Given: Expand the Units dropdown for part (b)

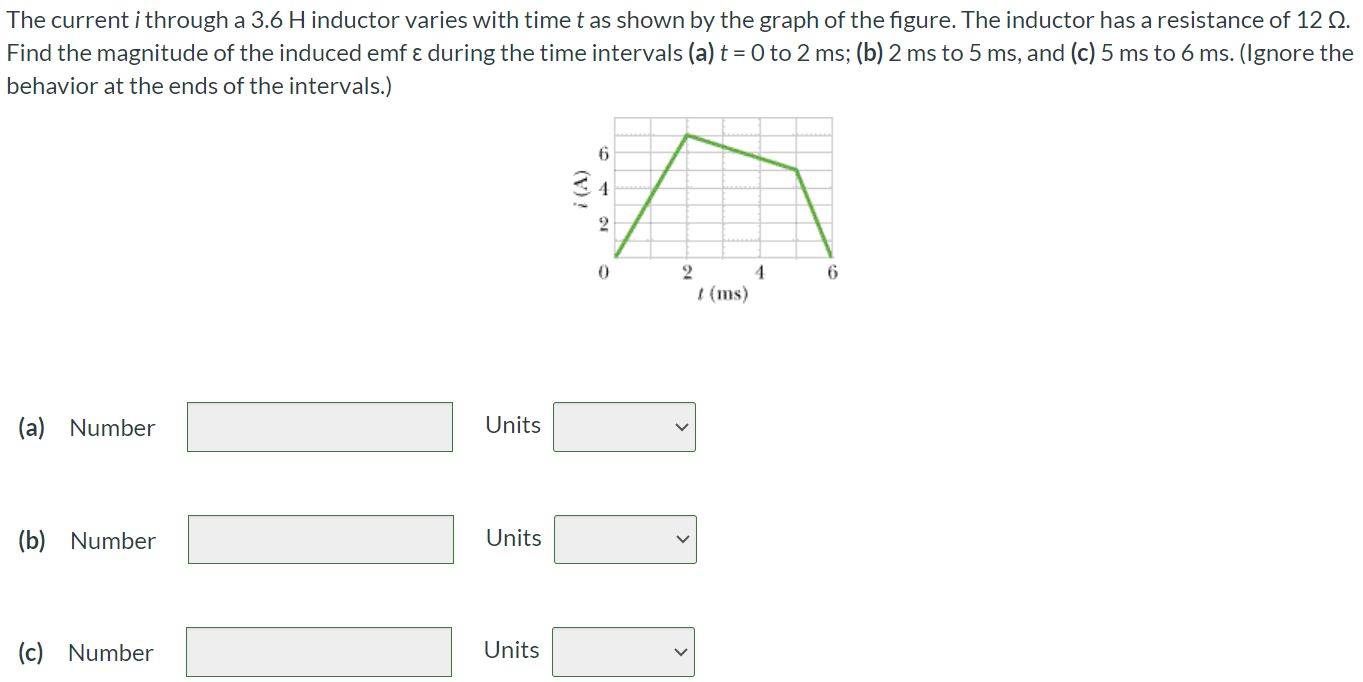Looking at the screenshot, I should point(625,540).
